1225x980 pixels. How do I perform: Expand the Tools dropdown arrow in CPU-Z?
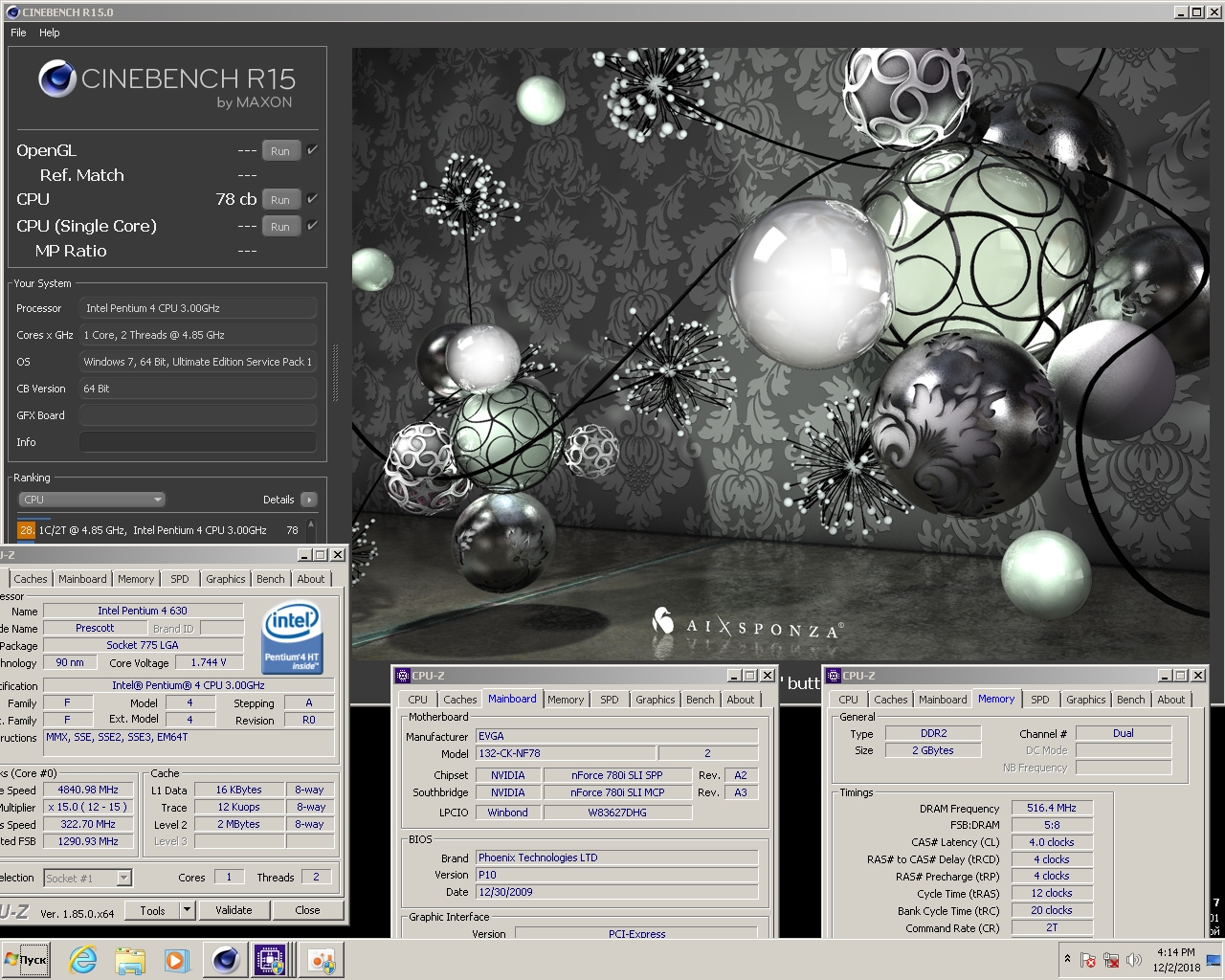click(x=188, y=910)
